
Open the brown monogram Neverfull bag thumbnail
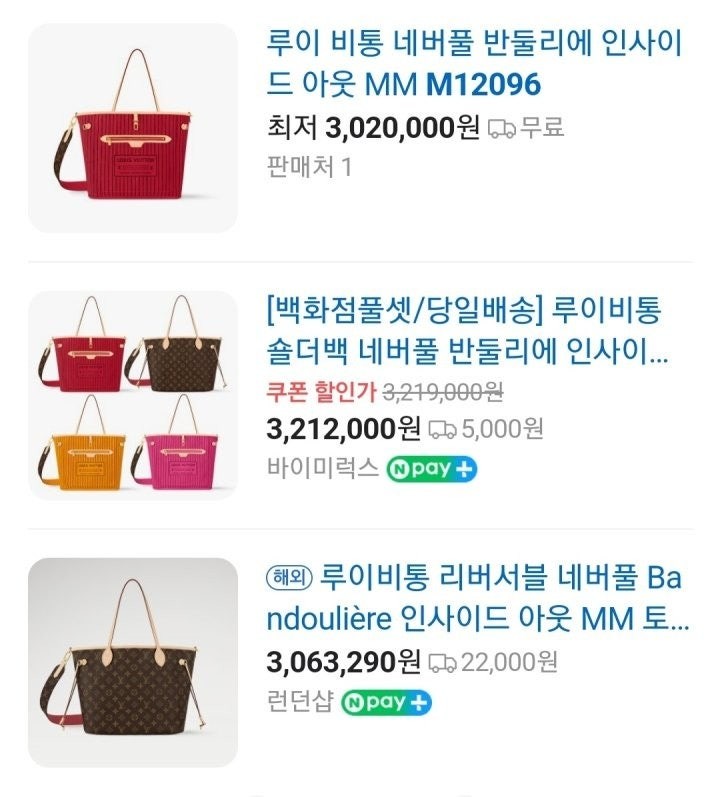pos(133,662)
